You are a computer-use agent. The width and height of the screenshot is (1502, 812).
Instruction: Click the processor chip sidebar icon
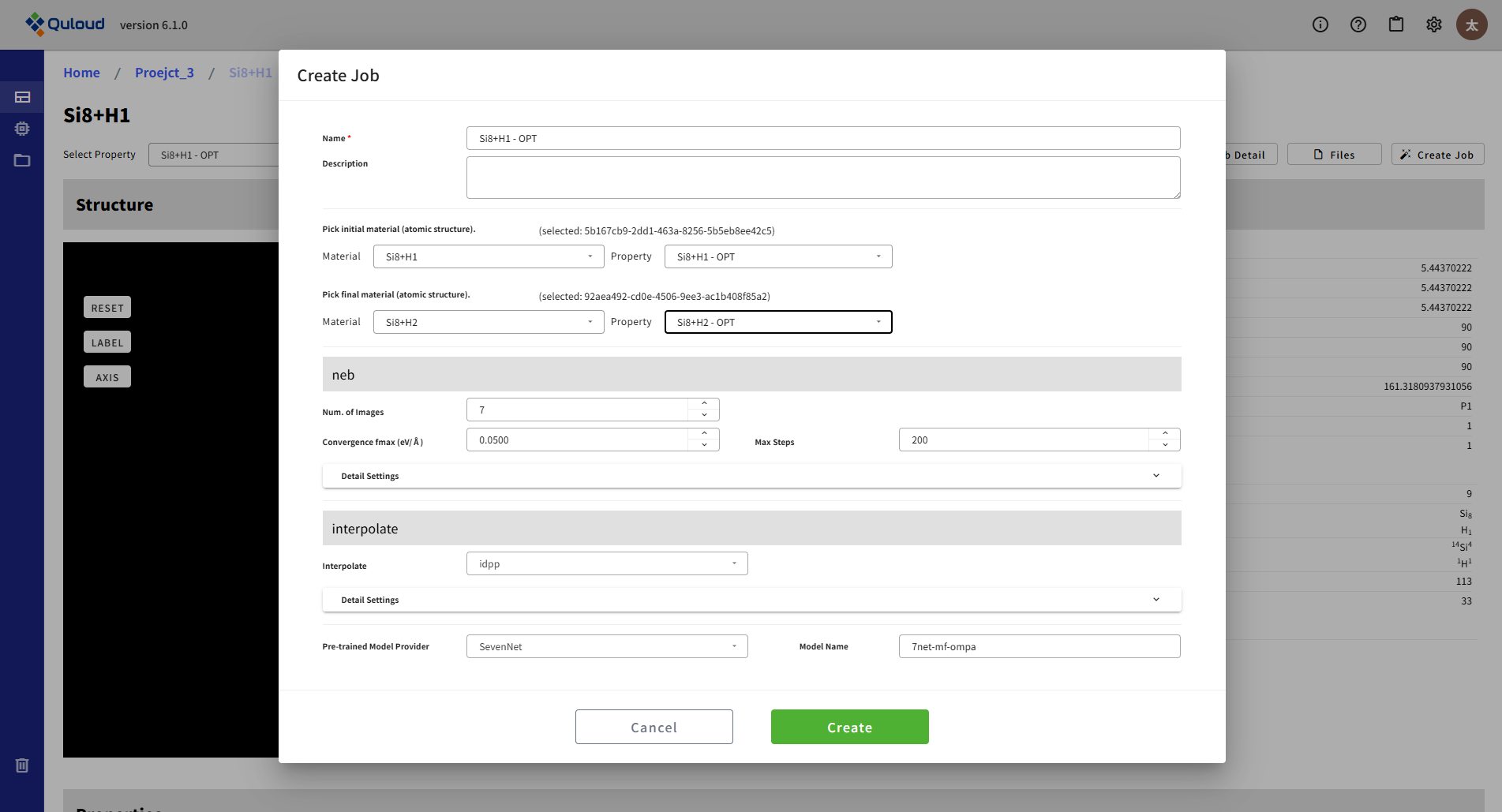pyautogui.click(x=22, y=129)
